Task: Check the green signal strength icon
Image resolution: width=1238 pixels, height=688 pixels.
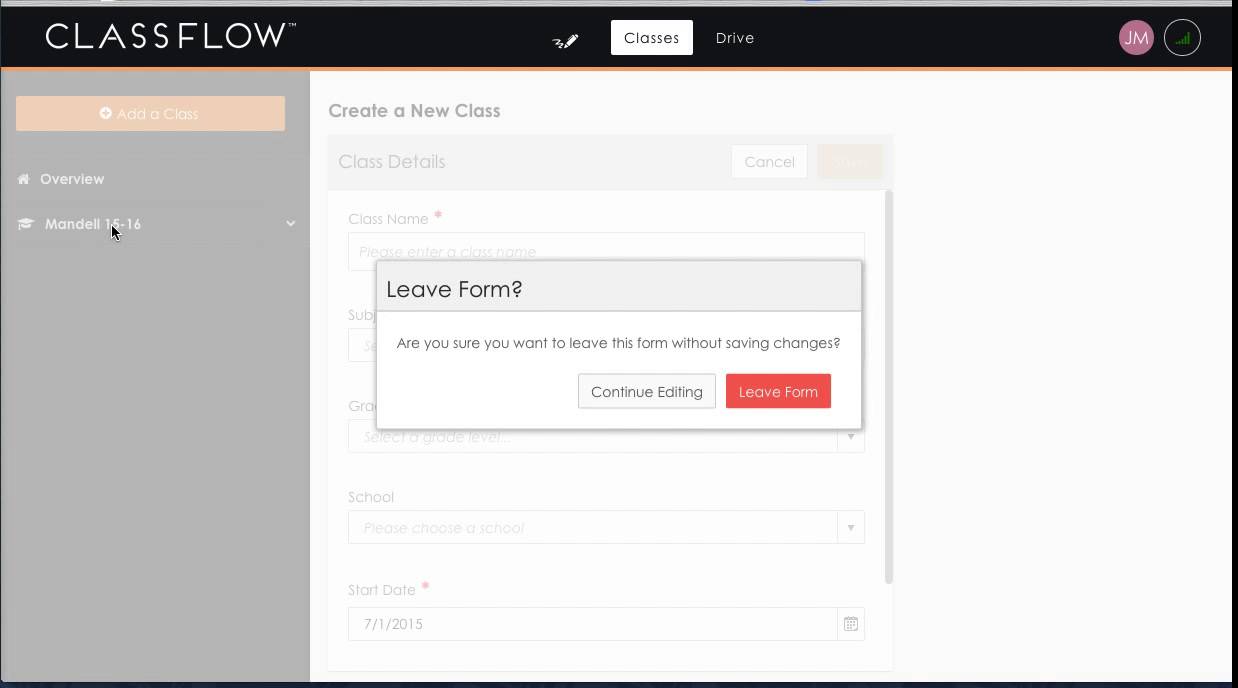Action: click(1182, 38)
